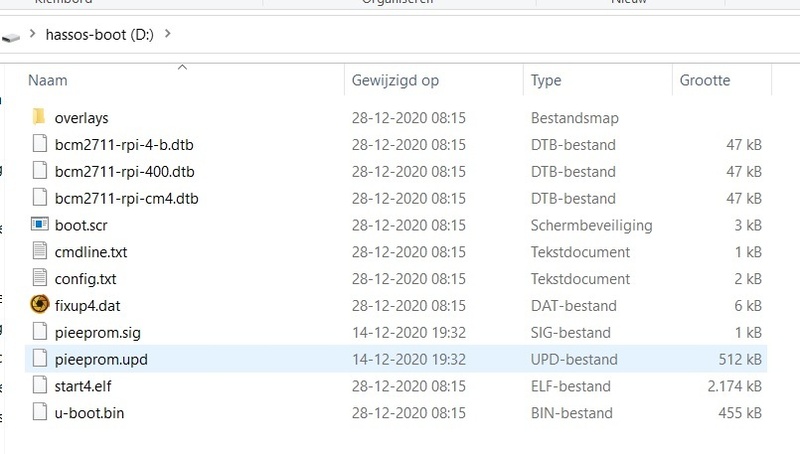Click the start4.elf file icon
Viewport: 800px width, 454px height.
click(40, 385)
